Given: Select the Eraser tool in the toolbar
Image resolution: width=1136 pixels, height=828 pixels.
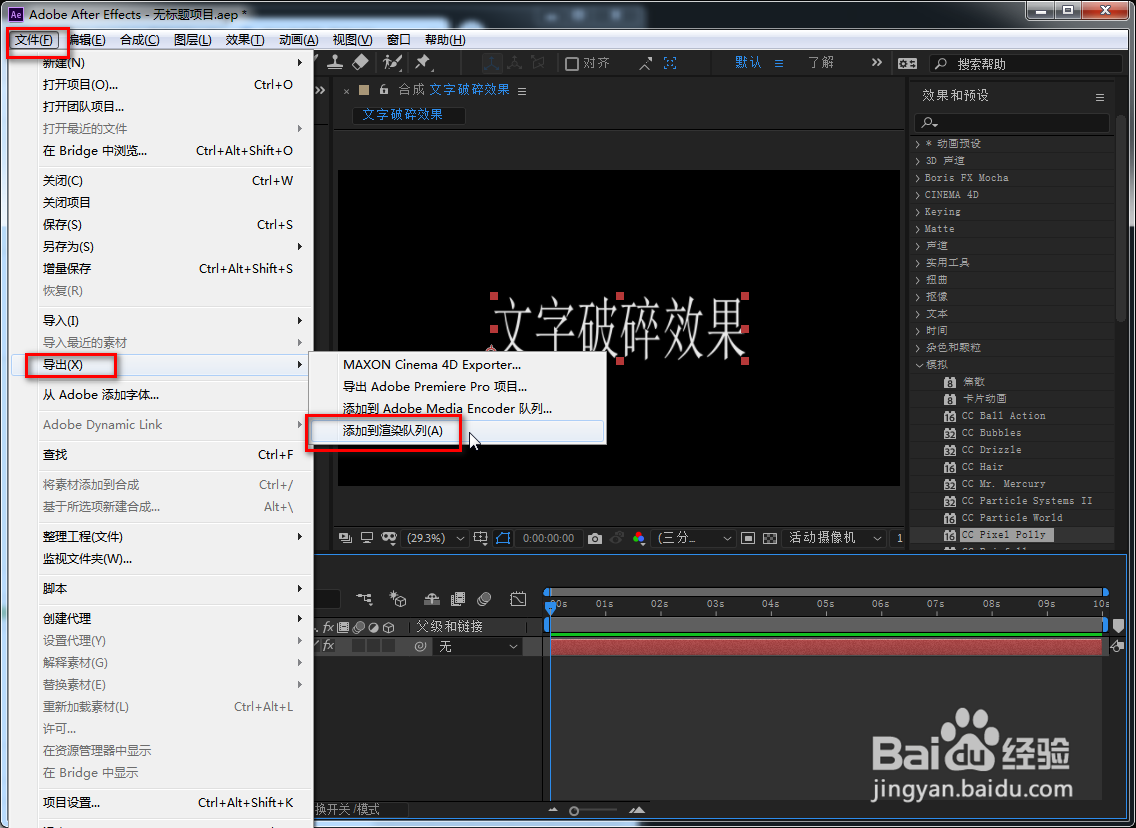Looking at the screenshot, I should pyautogui.click(x=359, y=62).
